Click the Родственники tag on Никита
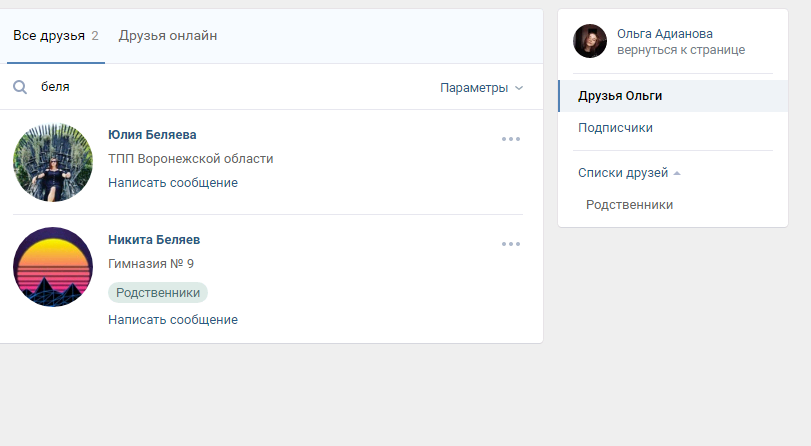The width and height of the screenshot is (811, 446). point(158,293)
